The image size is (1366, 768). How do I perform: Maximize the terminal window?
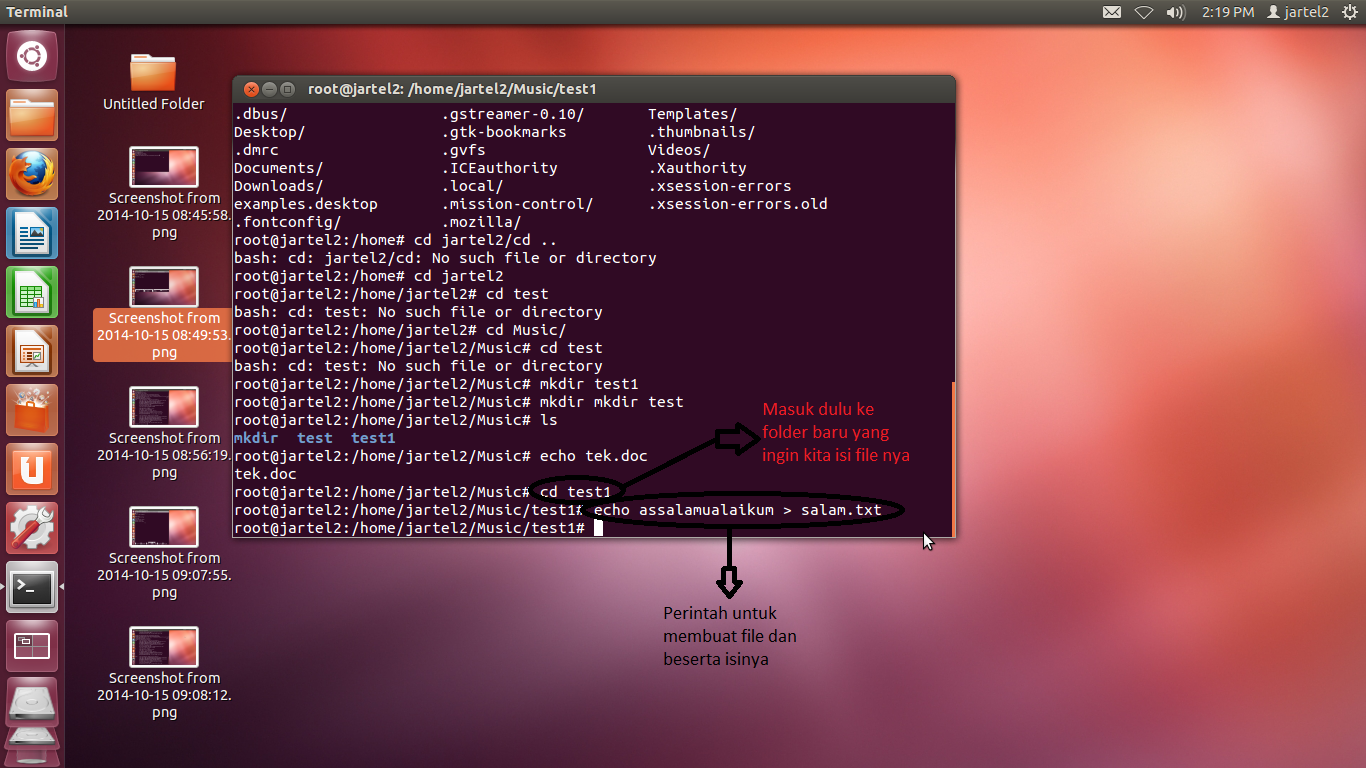(288, 89)
